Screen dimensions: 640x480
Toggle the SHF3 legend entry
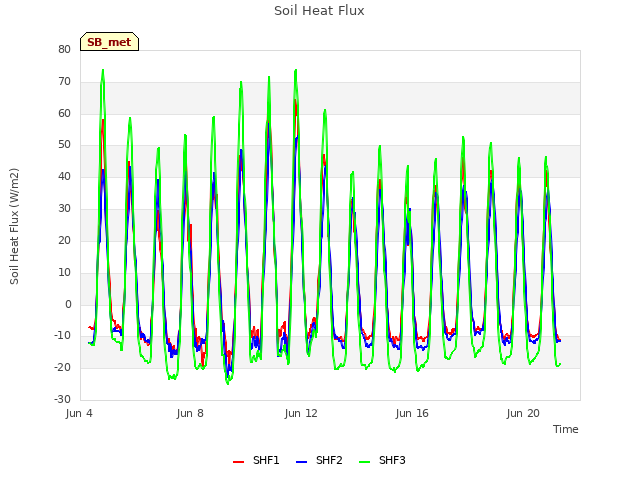click(382, 461)
